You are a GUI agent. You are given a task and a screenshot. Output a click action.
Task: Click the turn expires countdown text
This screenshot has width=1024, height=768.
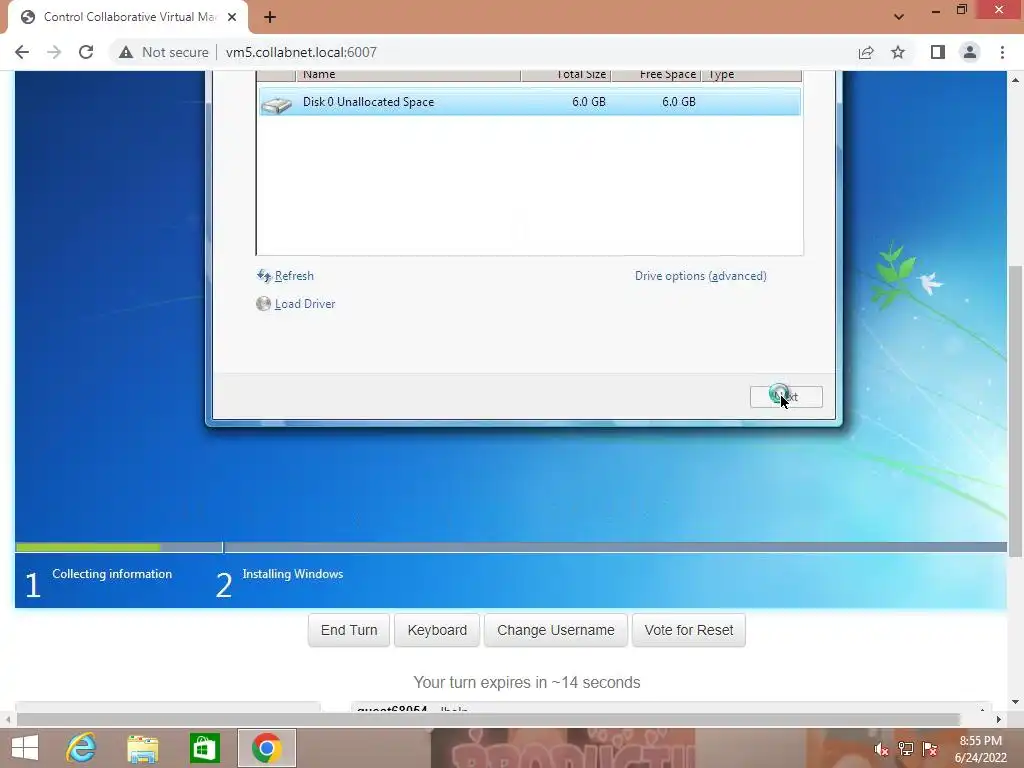[526, 682]
